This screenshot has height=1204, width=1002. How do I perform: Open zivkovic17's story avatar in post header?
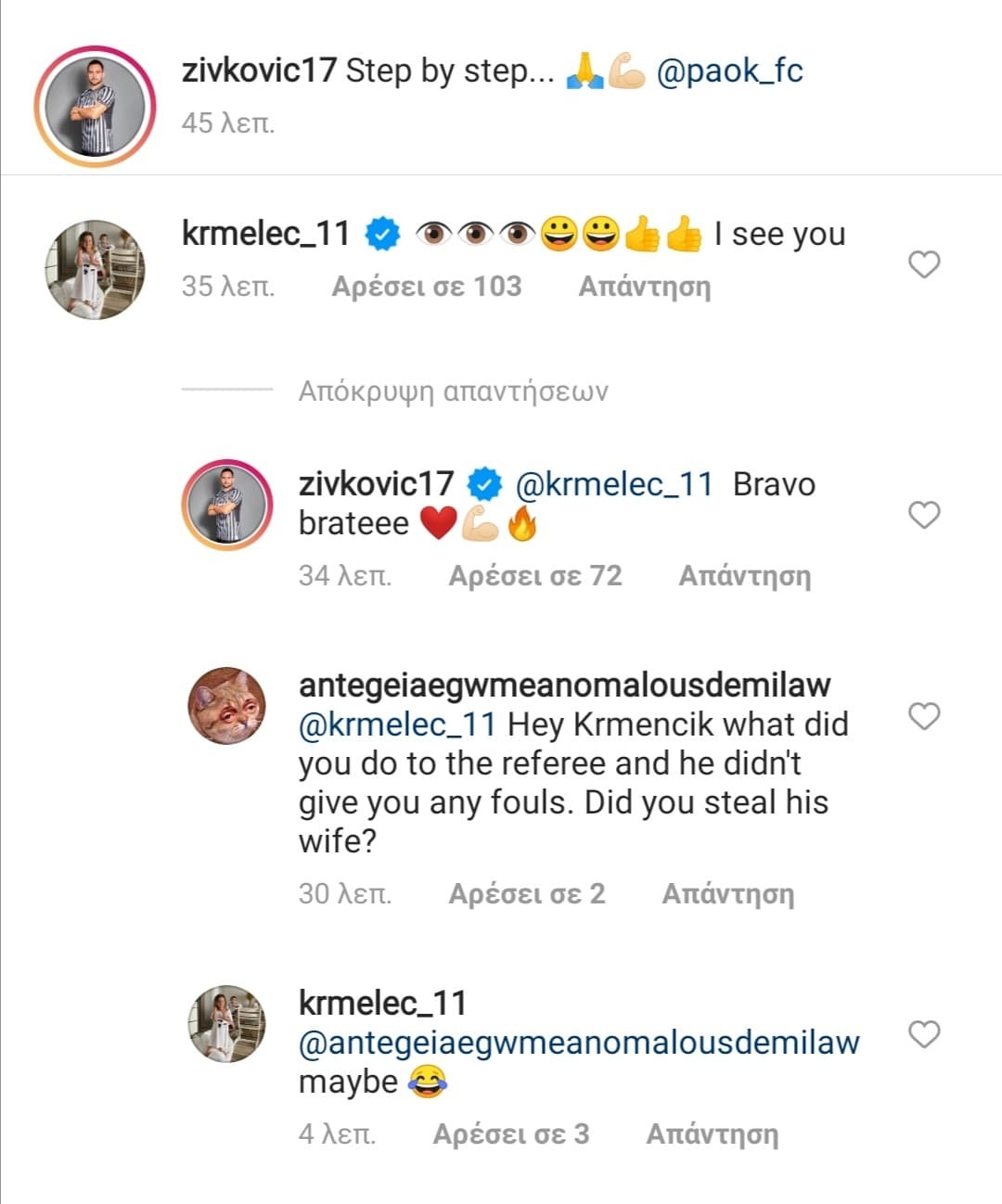pyautogui.click(x=95, y=107)
